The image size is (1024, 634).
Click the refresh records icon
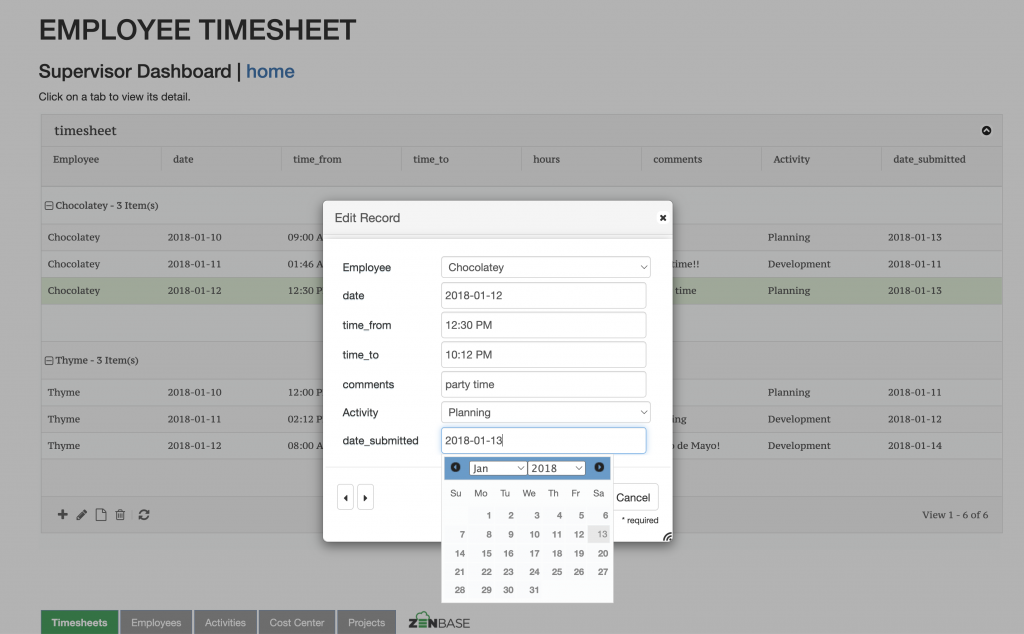[143, 514]
